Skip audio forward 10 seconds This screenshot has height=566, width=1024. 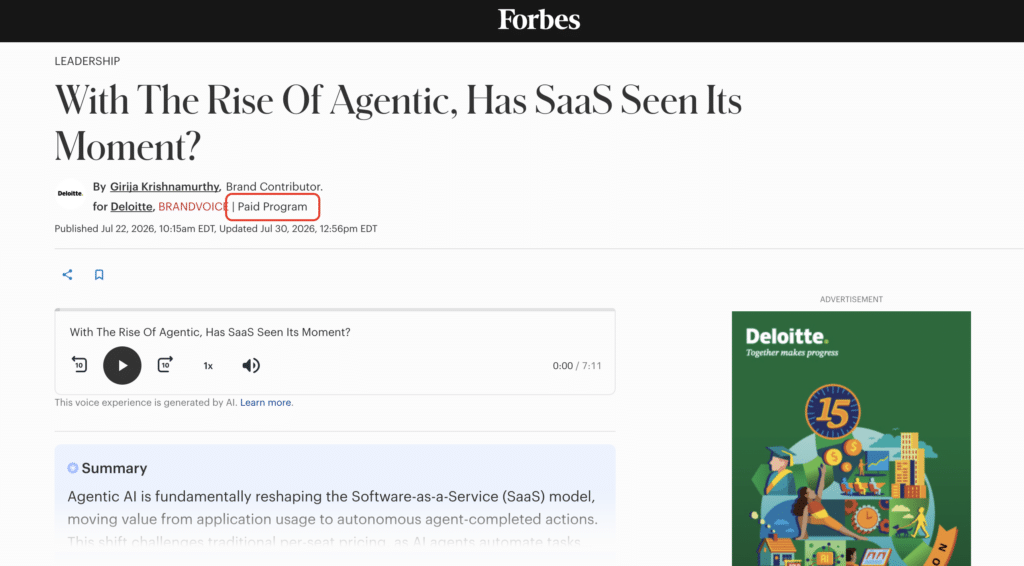pyautogui.click(x=165, y=364)
